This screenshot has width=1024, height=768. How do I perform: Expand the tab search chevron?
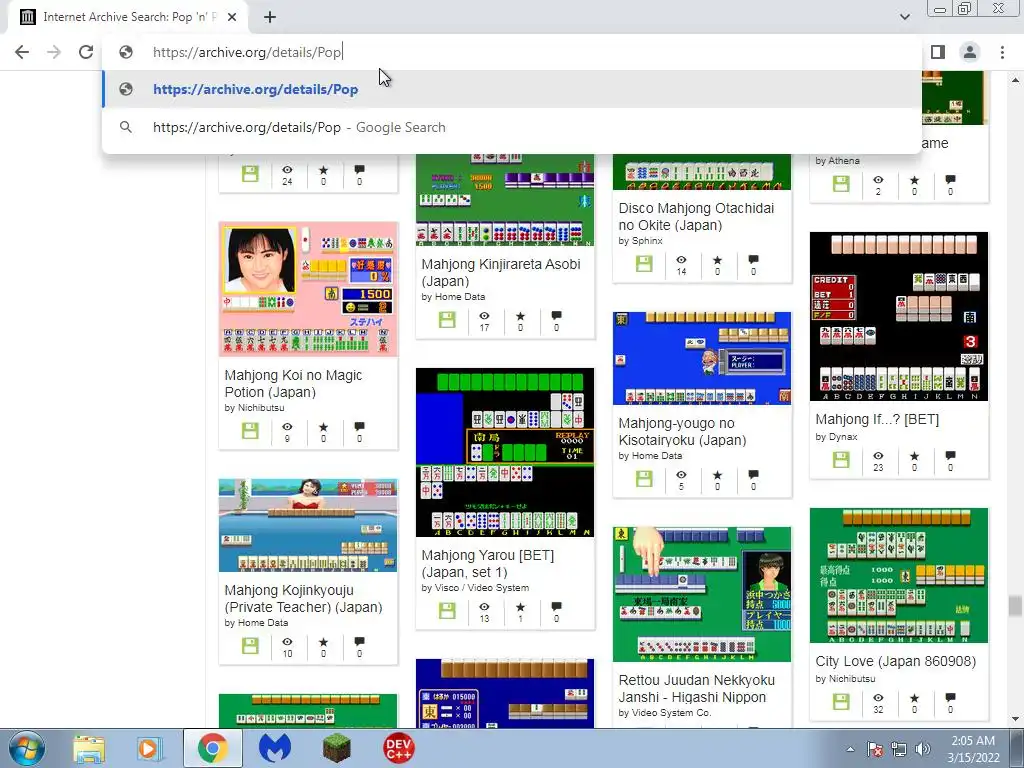pos(904,17)
